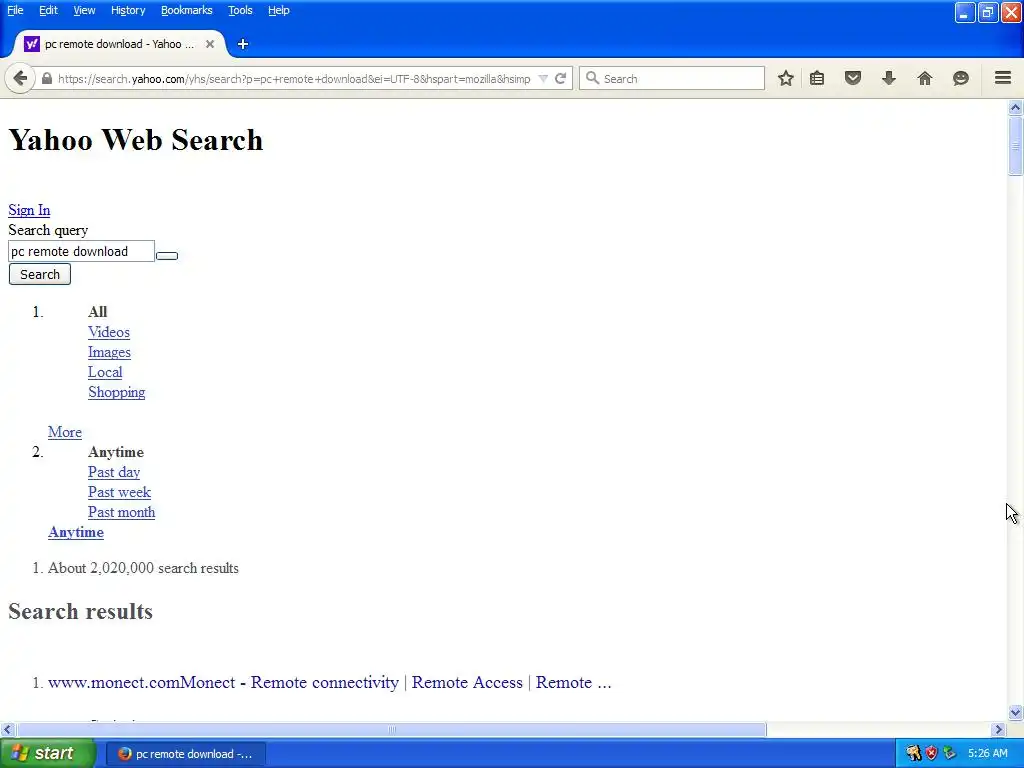Open the Hello chat smiley icon
The width and height of the screenshot is (1024, 768).
click(x=961, y=78)
